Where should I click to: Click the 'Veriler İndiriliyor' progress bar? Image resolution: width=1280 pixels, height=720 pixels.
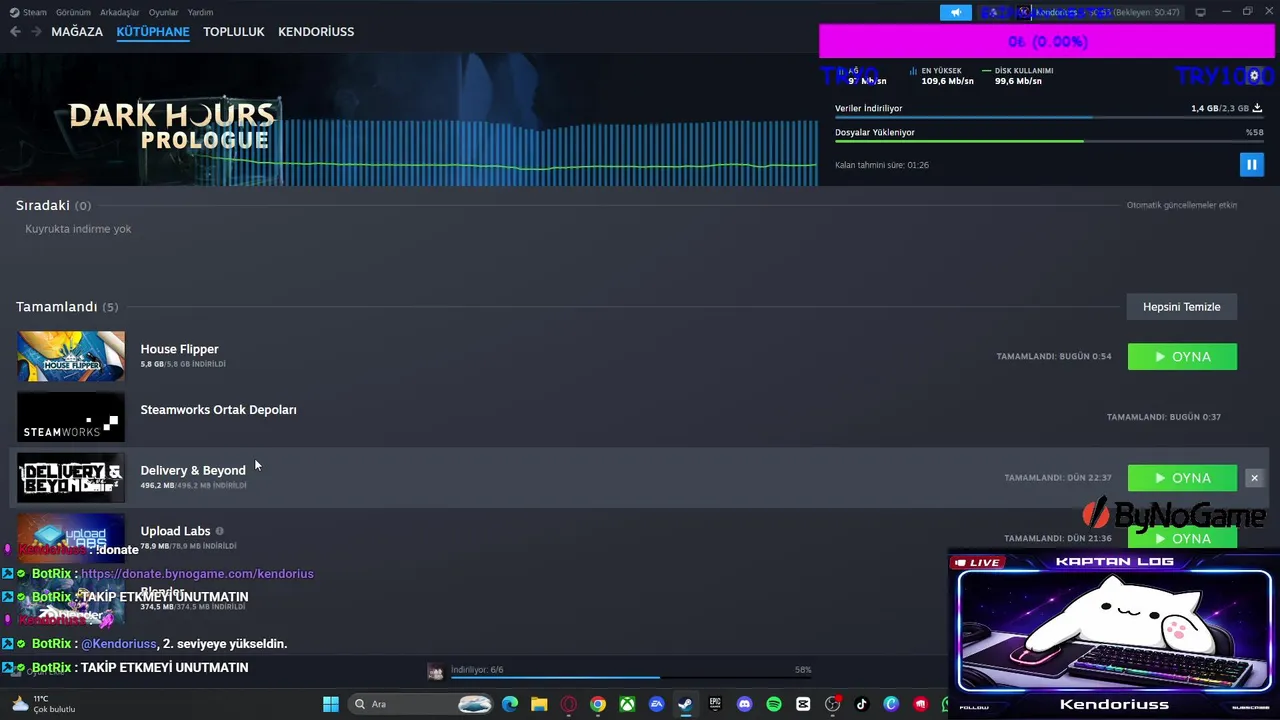[x=1048, y=118]
